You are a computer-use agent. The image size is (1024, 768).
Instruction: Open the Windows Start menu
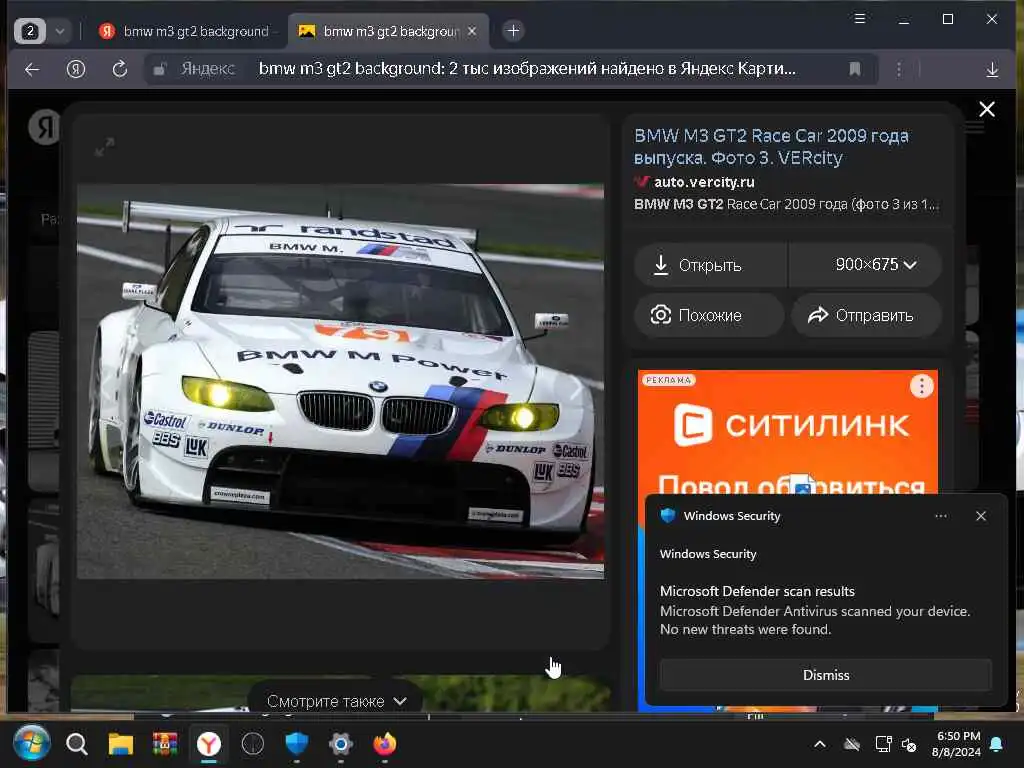click(x=31, y=743)
